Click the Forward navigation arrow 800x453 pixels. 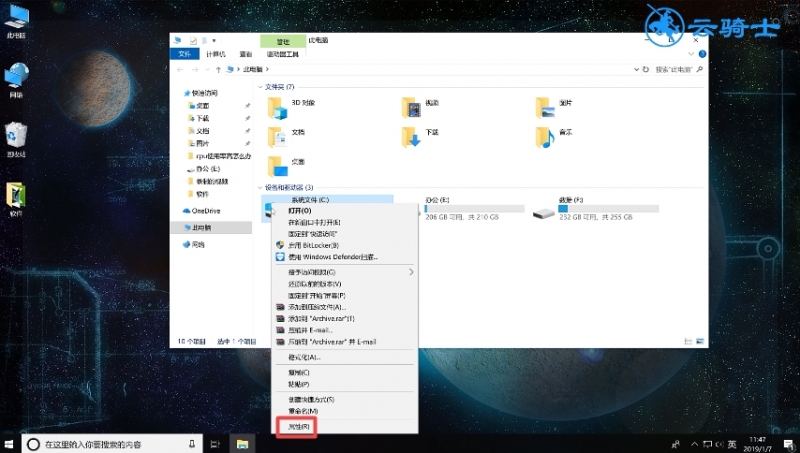[x=195, y=69]
